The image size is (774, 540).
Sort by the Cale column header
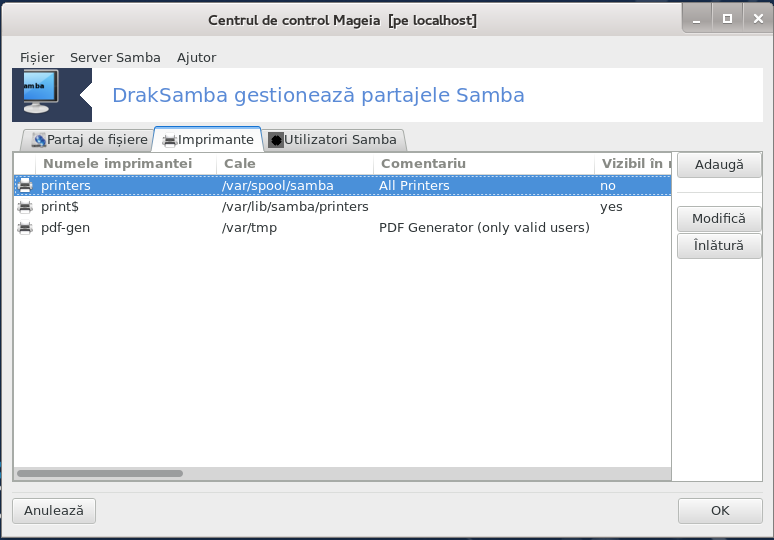(295, 164)
